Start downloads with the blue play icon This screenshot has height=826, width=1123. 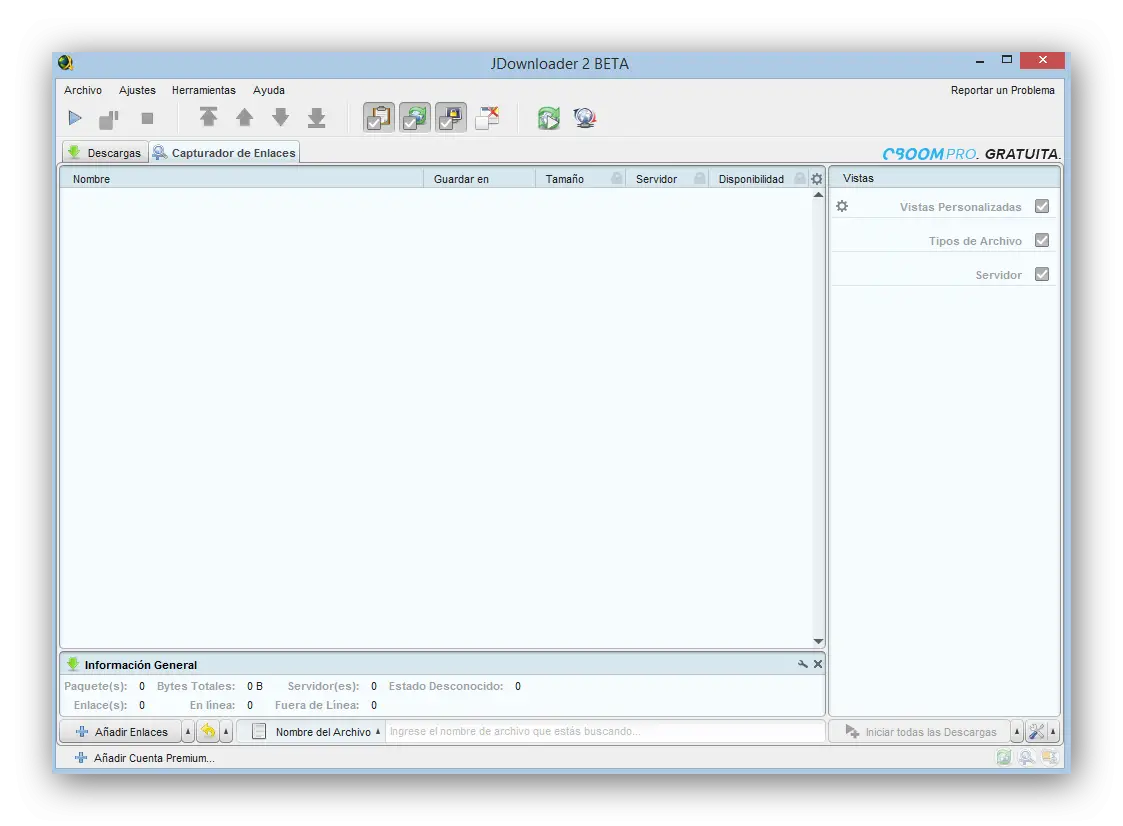coord(75,118)
